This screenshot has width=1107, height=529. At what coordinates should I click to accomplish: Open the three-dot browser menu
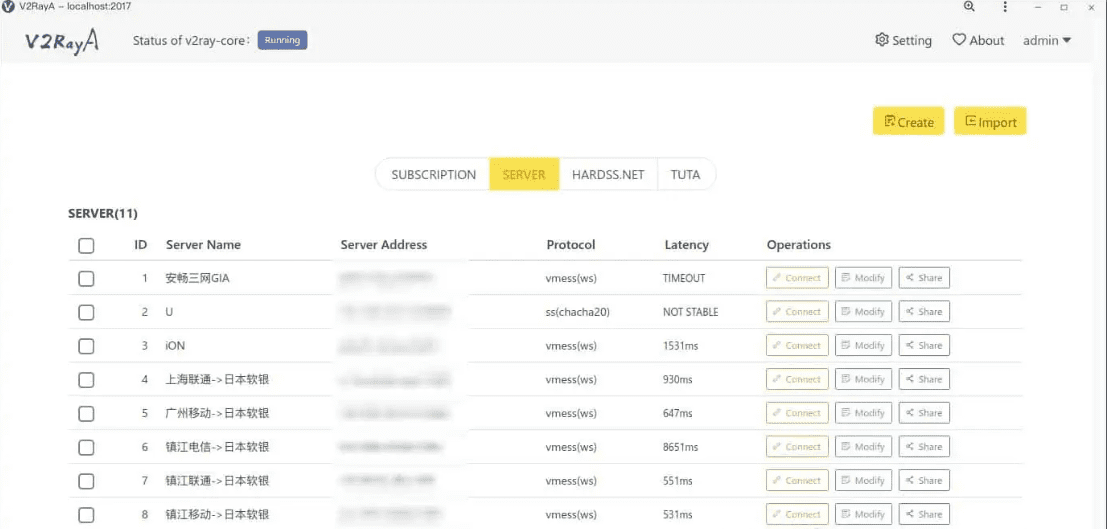[x=1005, y=7]
